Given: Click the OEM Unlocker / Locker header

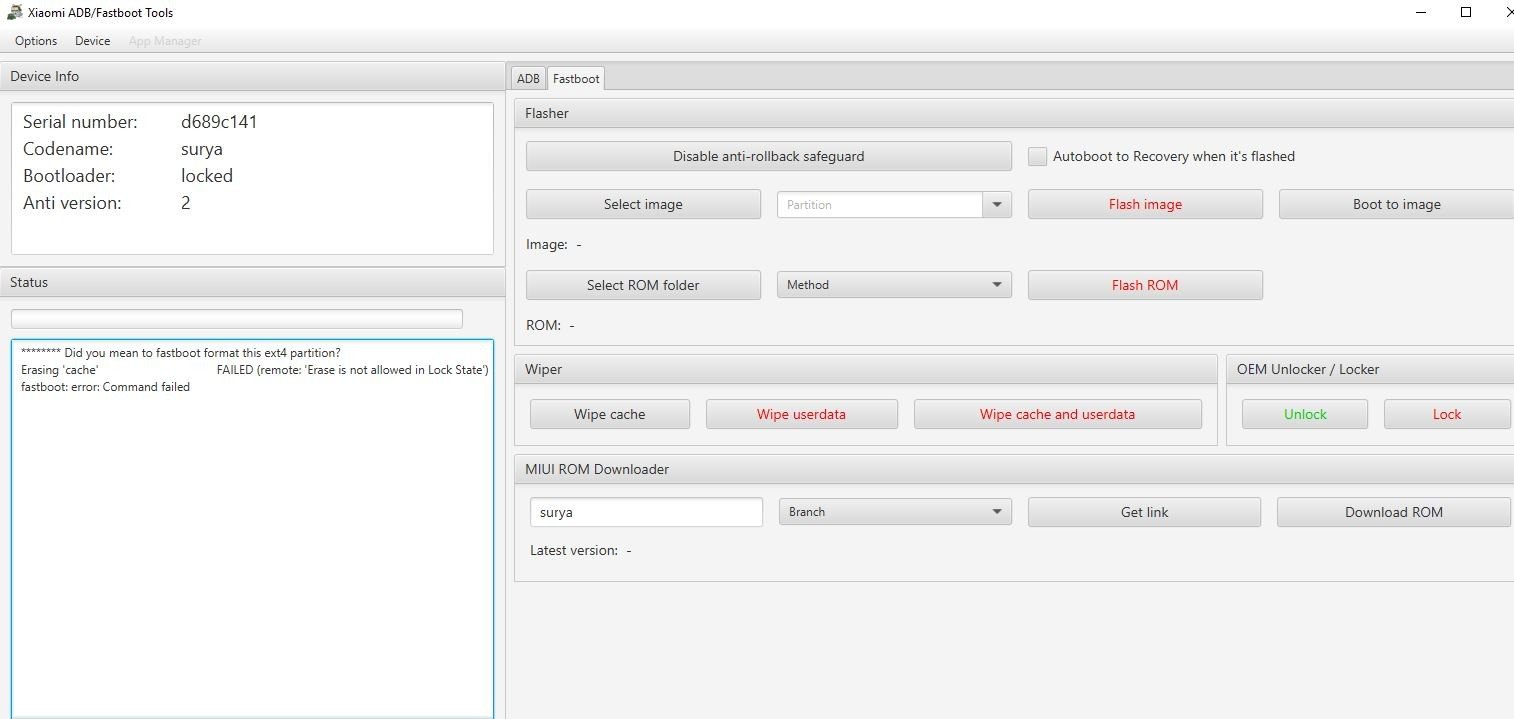Looking at the screenshot, I should point(1370,369).
